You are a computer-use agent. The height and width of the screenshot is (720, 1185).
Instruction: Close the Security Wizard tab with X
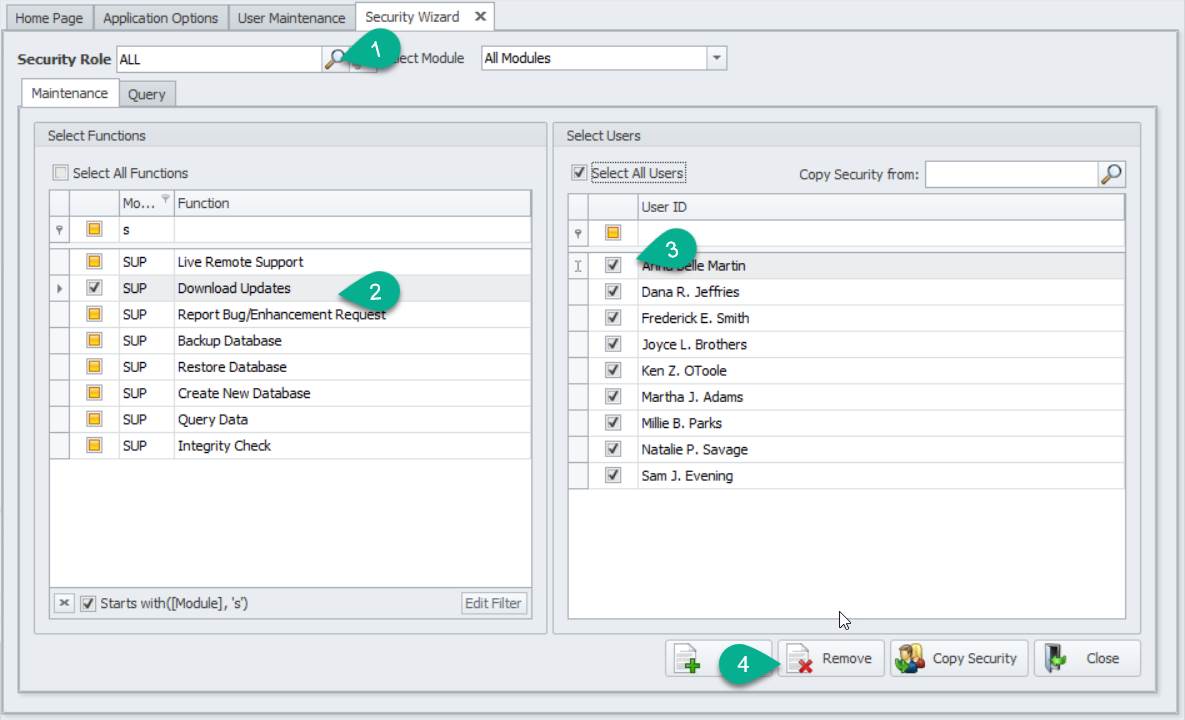point(480,17)
